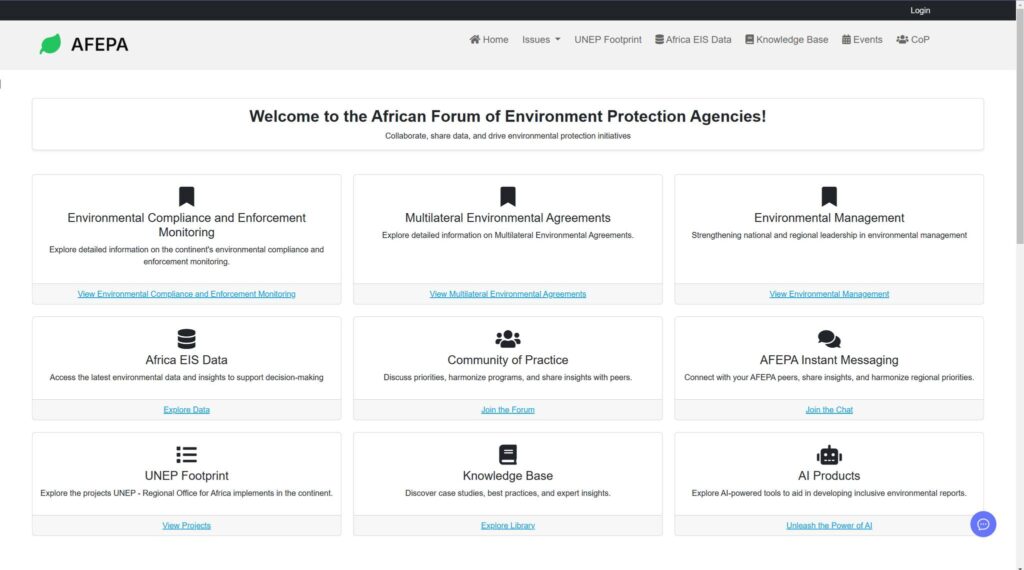The height and width of the screenshot is (570, 1024).
Task: Select Events in the navigation bar
Action: pos(862,40)
